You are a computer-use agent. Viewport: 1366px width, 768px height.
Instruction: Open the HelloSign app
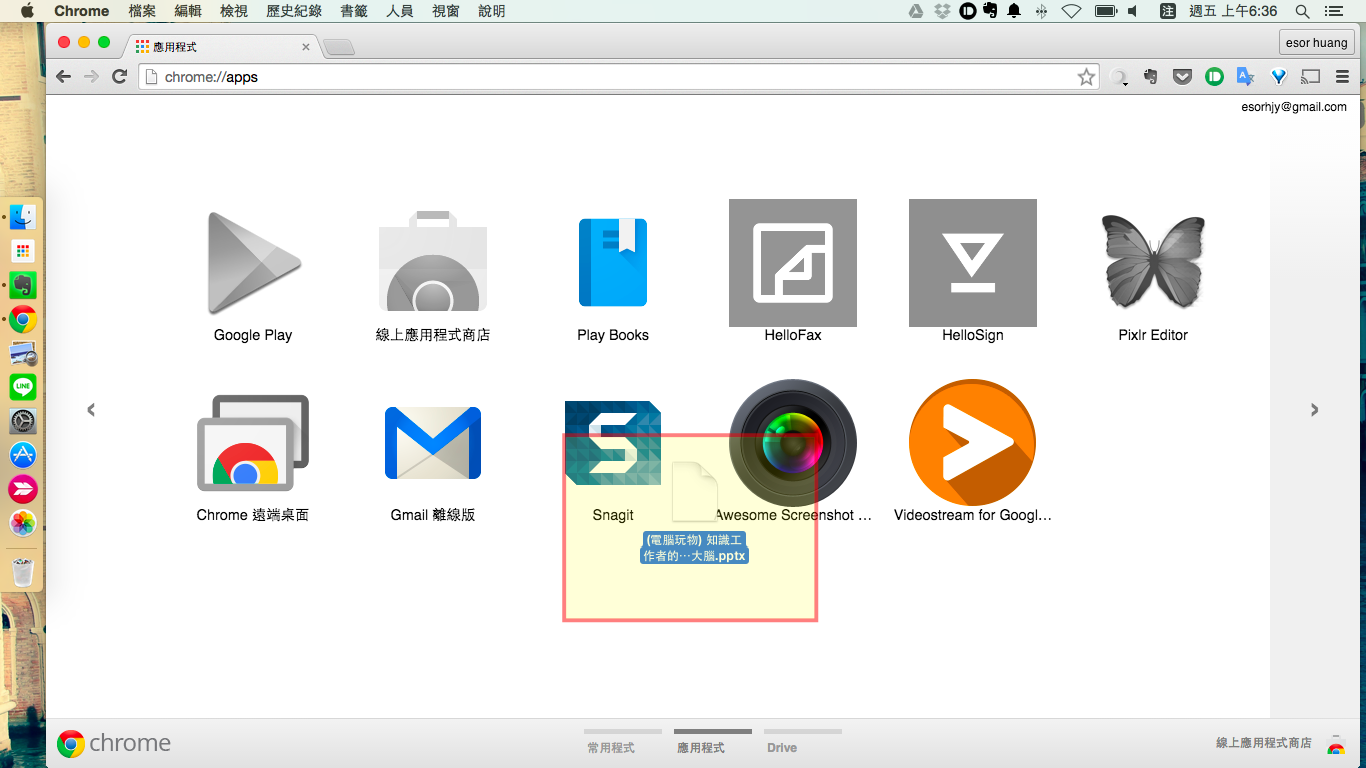(973, 263)
